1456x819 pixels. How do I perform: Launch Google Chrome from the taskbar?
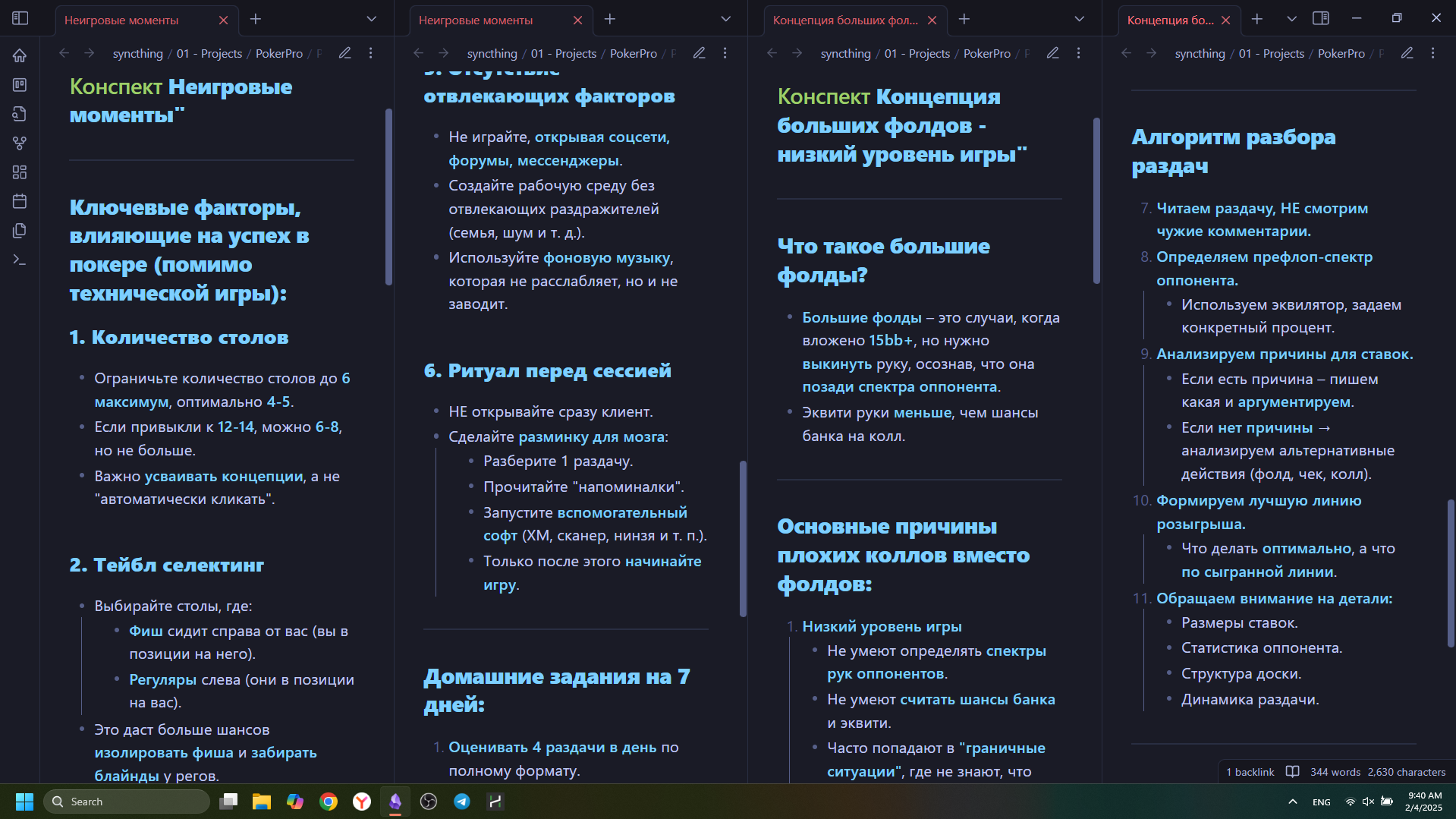(x=329, y=802)
